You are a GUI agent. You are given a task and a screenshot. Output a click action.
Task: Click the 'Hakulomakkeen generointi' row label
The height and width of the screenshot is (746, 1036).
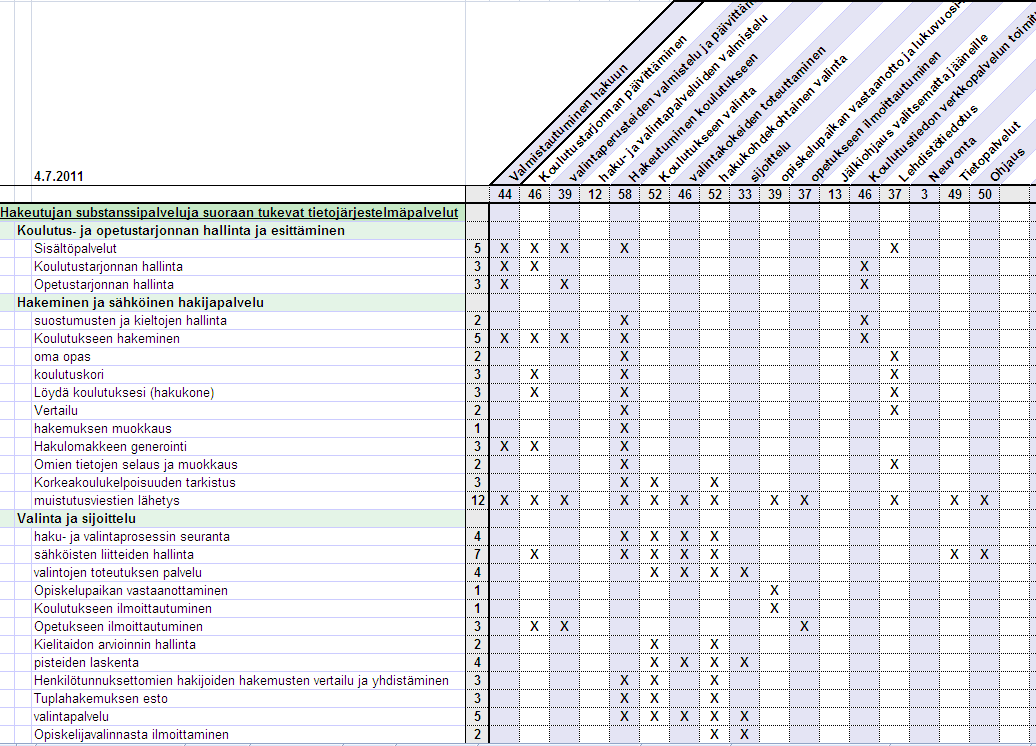110,446
